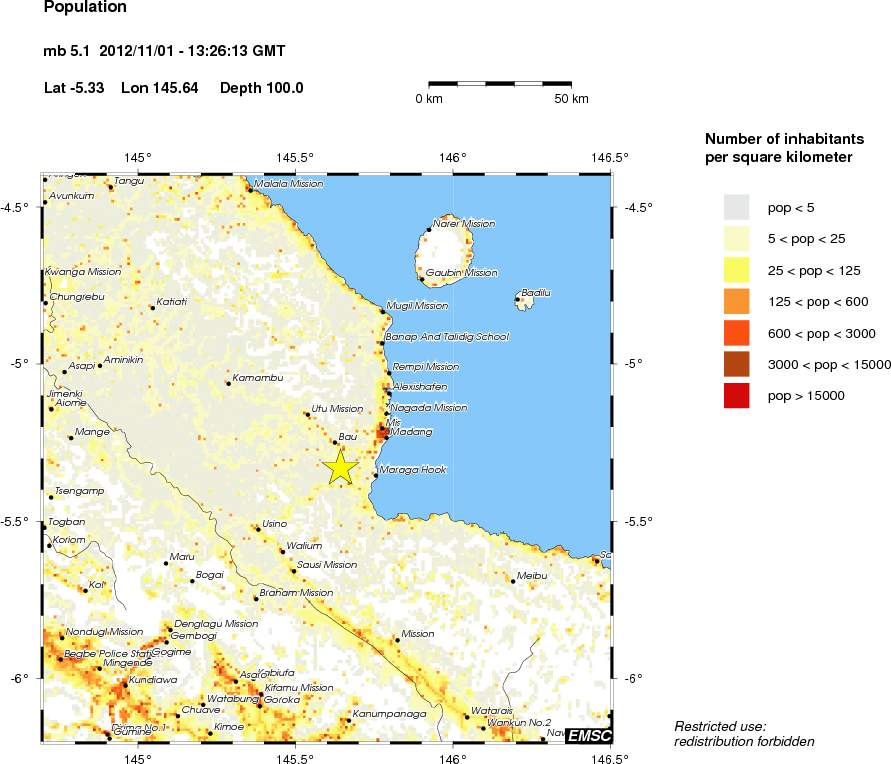Select the pop > 15000 red swatch
891x764 pixels.
[x=736, y=395]
